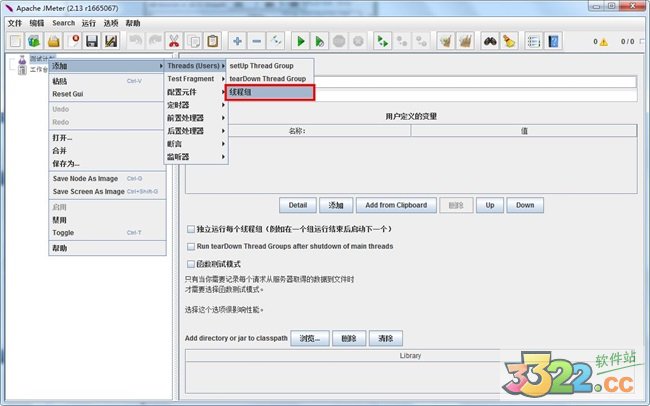Click the 清除 classpath button
The width and height of the screenshot is (650, 406).
pyautogui.click(x=386, y=338)
